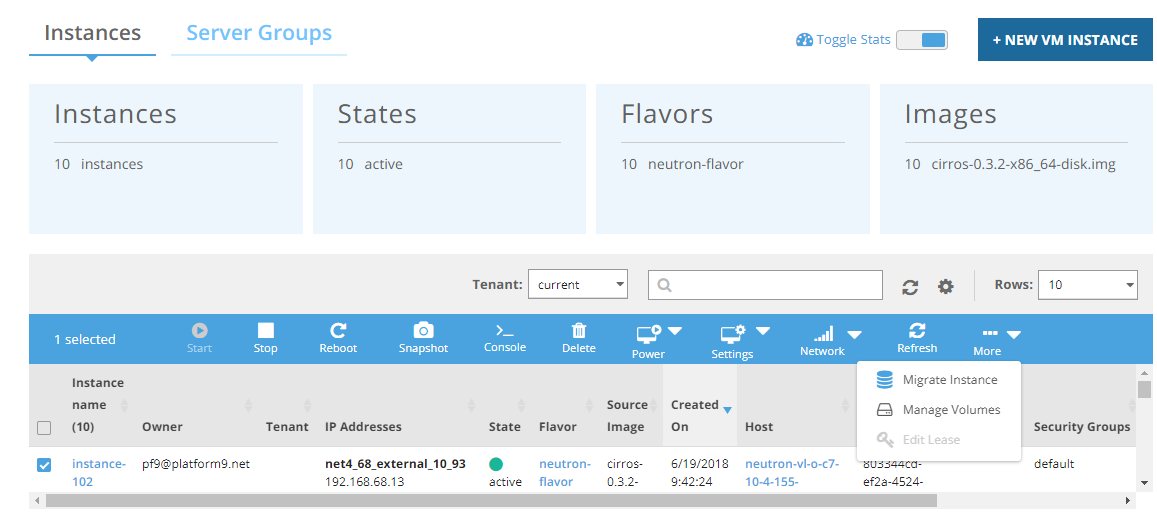Select Migrate Instance from the More menu

pyautogui.click(x=949, y=380)
